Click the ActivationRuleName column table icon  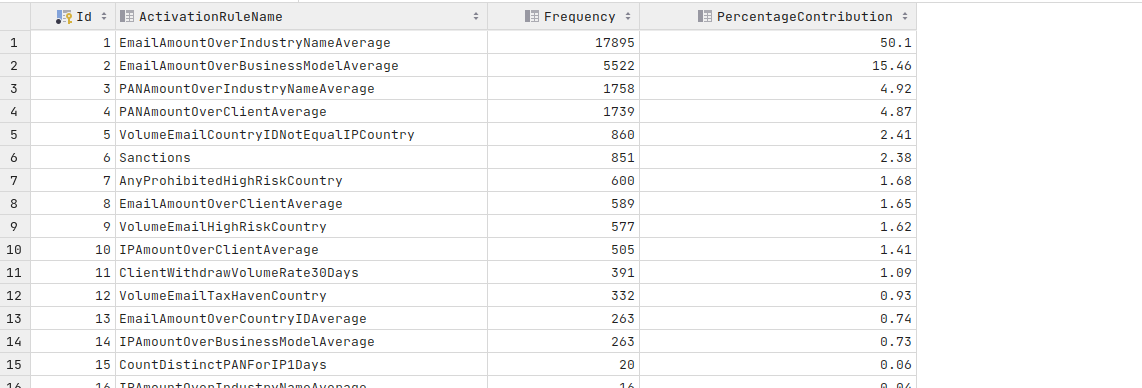pos(127,17)
